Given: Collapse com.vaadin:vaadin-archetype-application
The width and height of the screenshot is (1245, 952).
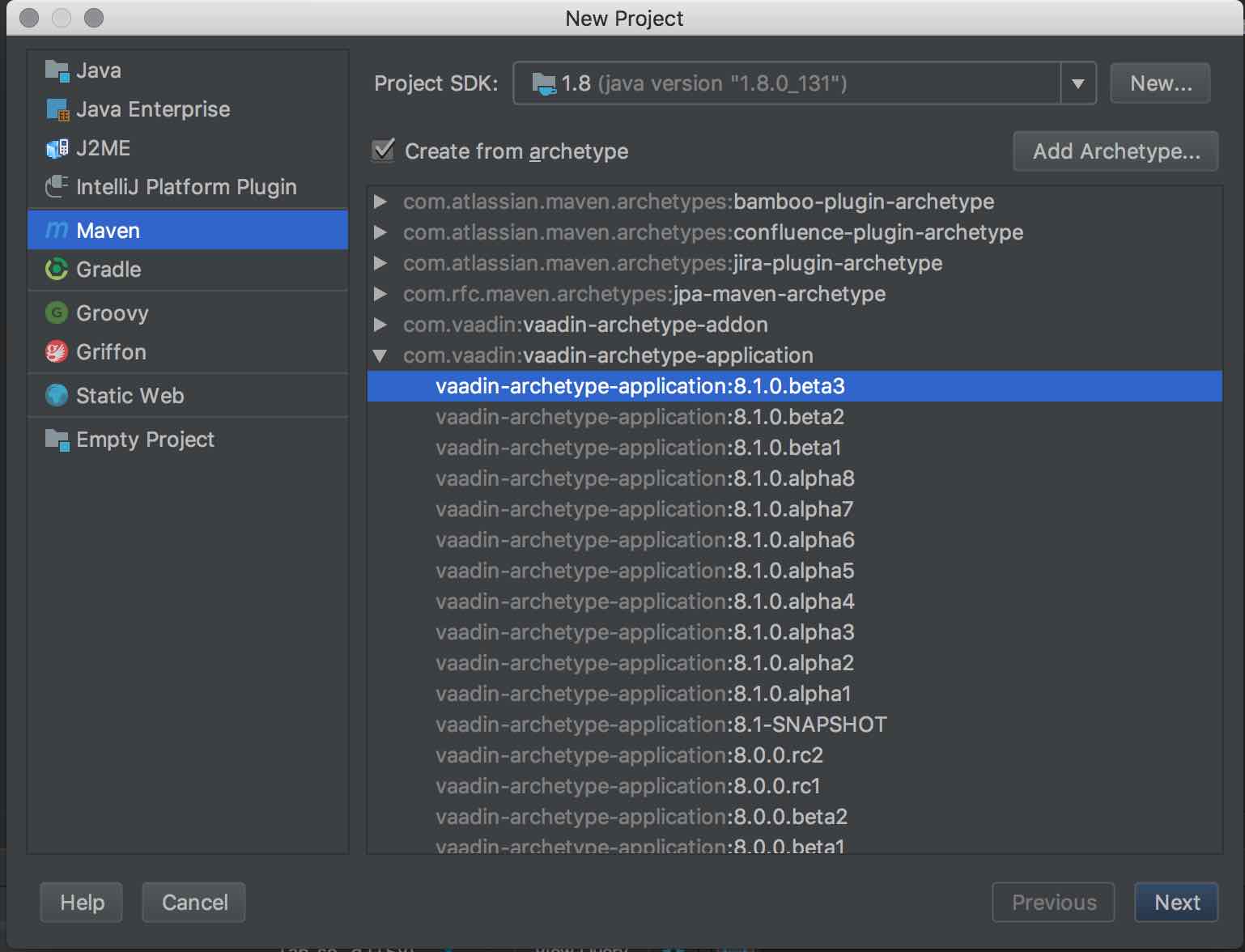Looking at the screenshot, I should point(380,355).
